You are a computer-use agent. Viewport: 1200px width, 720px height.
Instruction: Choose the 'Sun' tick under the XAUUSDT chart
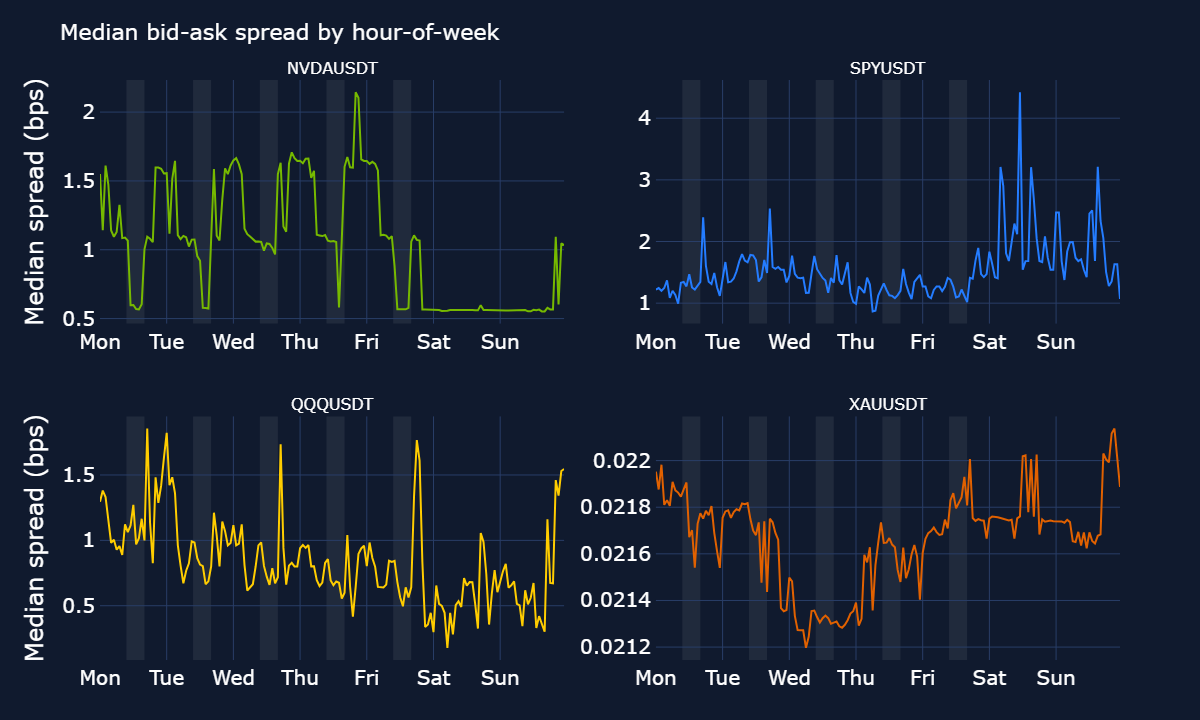(x=1056, y=678)
